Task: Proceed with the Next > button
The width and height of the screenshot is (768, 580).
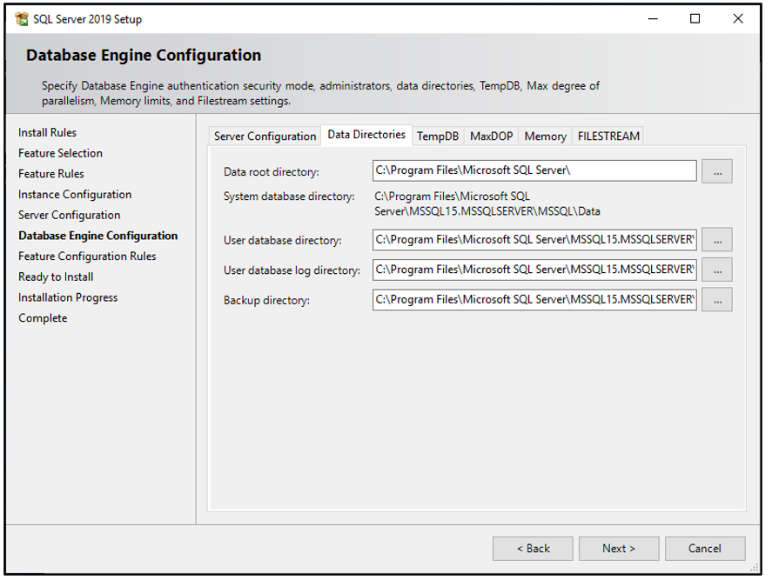Action: point(619,549)
